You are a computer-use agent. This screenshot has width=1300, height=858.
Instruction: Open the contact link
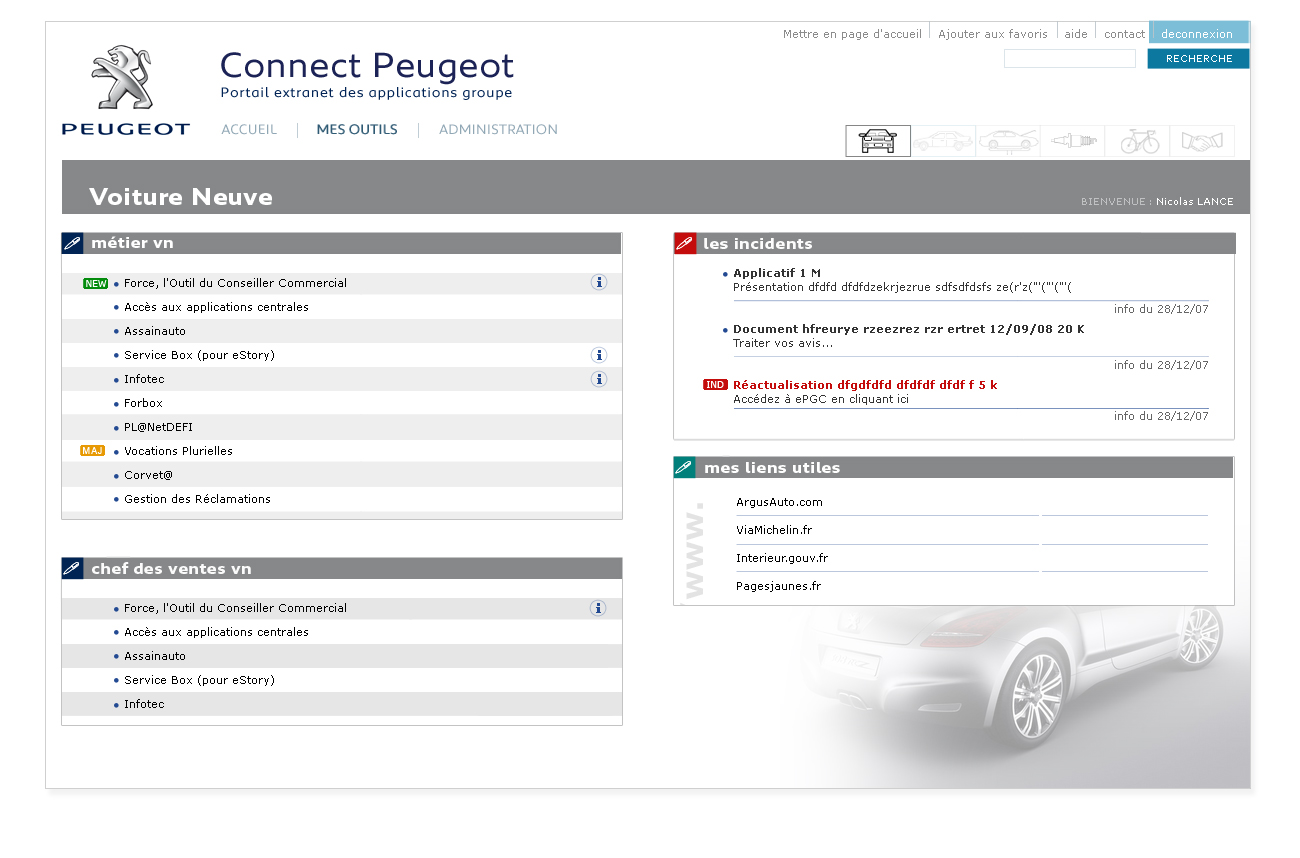click(1124, 34)
